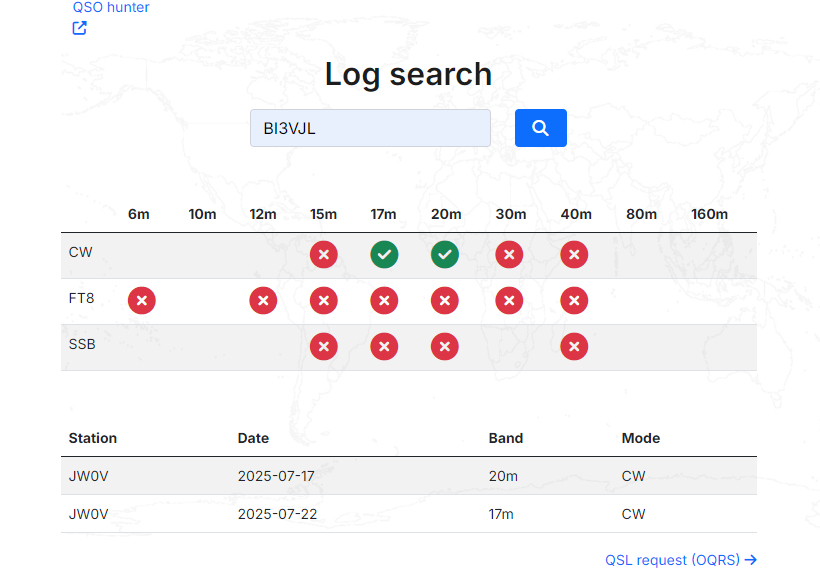The width and height of the screenshot is (820, 575).
Task: Open the QSL request (OQRS) link
Action: pos(680,560)
